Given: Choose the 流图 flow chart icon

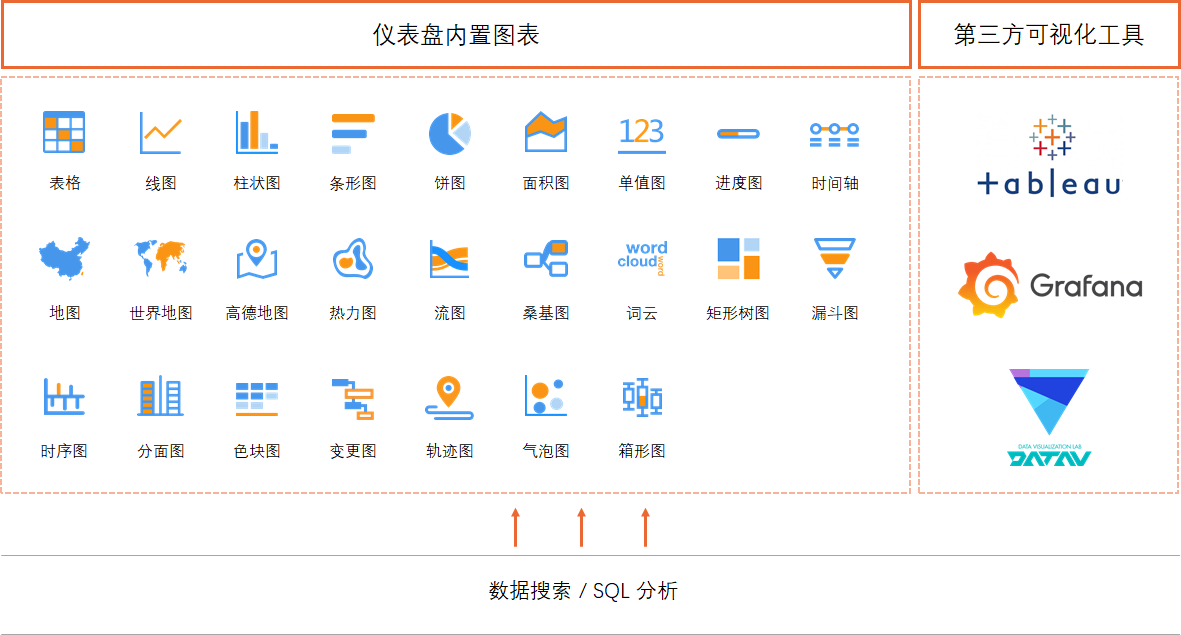Looking at the screenshot, I should (x=450, y=259).
